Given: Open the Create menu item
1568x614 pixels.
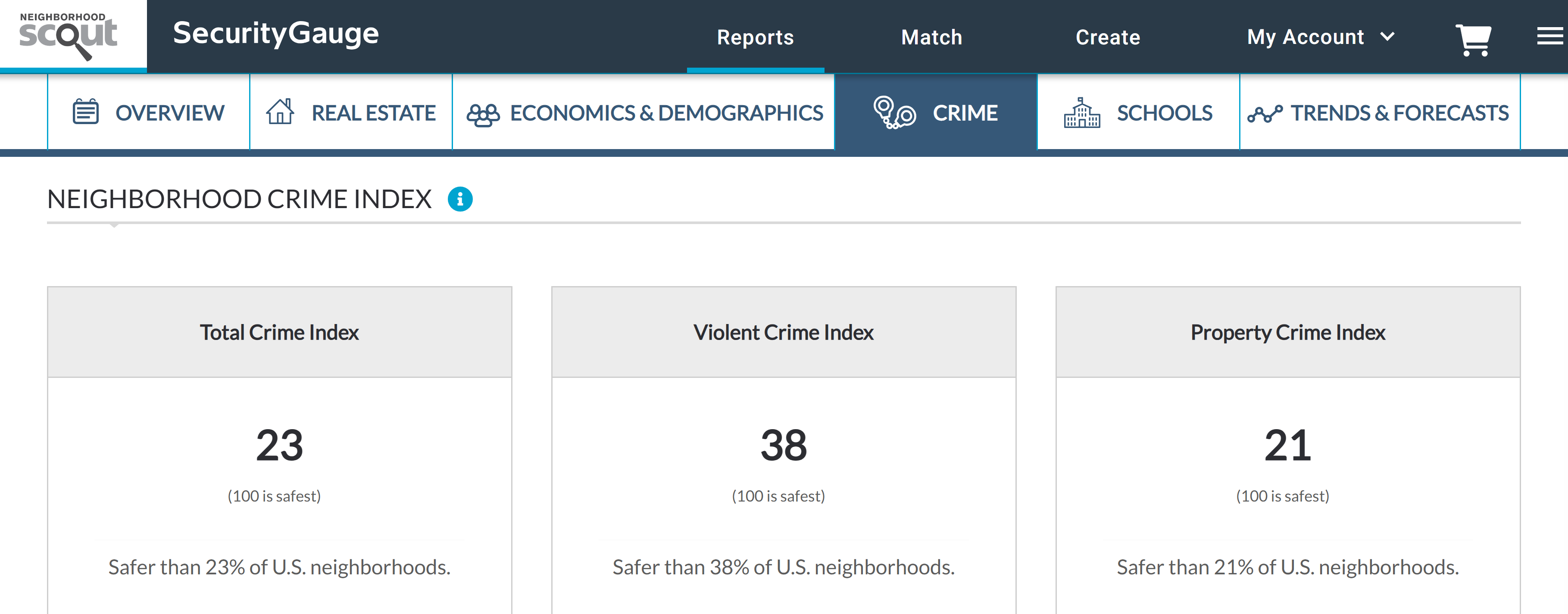Looking at the screenshot, I should click(x=1107, y=37).
